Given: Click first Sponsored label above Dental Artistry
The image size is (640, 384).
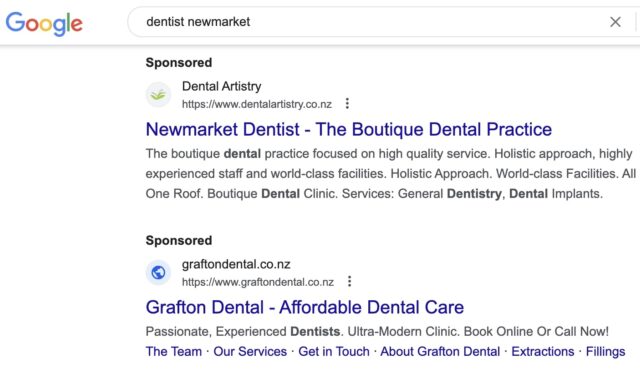Looking at the screenshot, I should pyautogui.click(x=179, y=63).
